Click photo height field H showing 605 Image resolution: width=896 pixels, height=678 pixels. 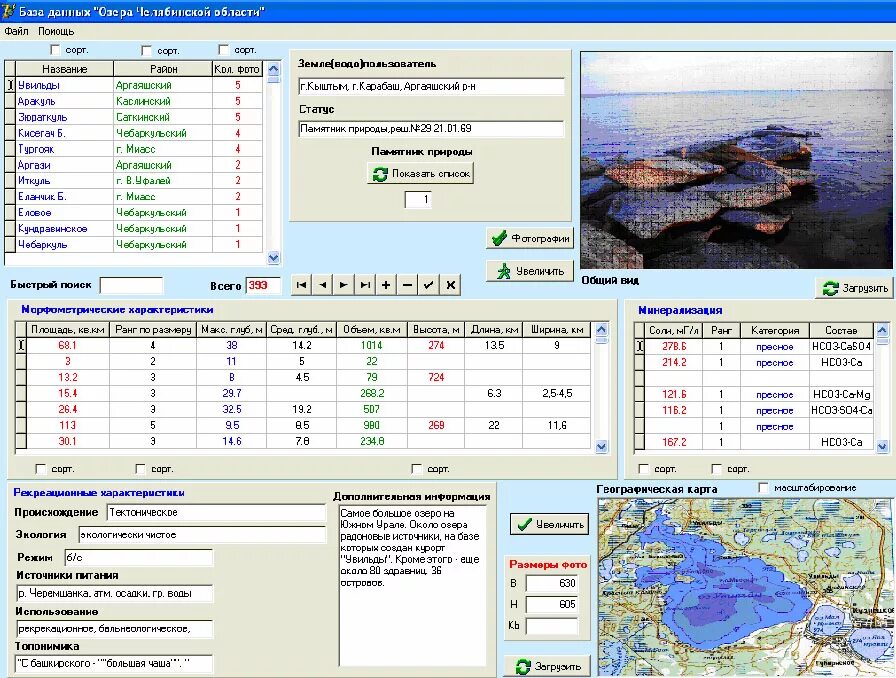point(552,604)
